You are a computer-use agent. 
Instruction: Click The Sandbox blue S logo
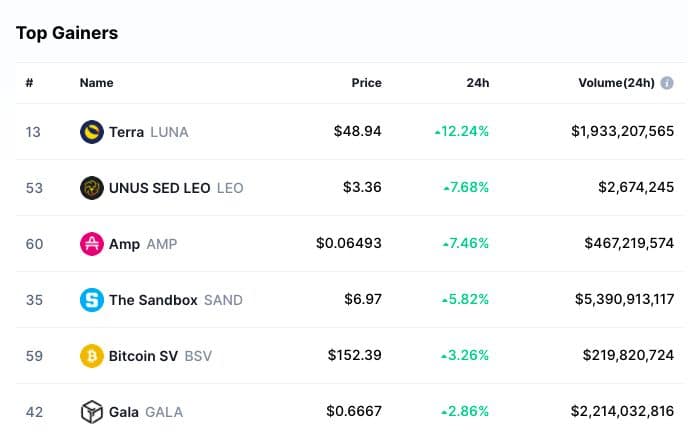[92, 299]
